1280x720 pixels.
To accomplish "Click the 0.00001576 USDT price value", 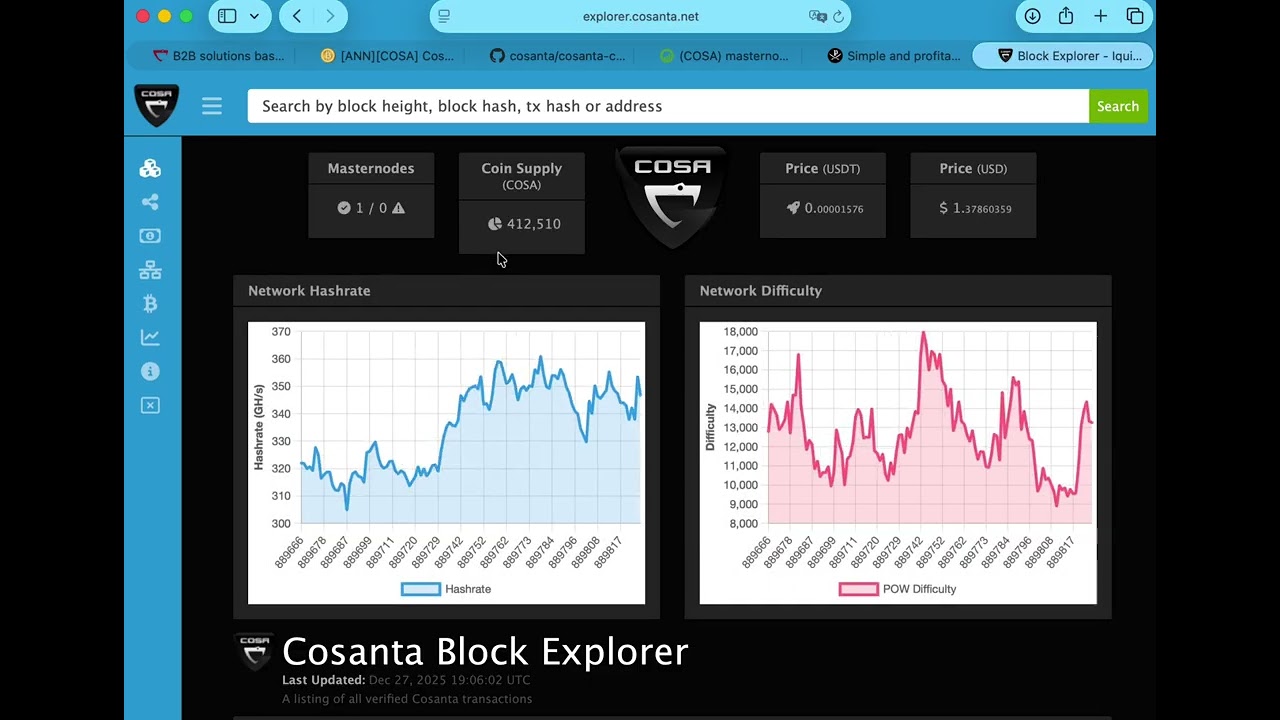I will [x=834, y=208].
